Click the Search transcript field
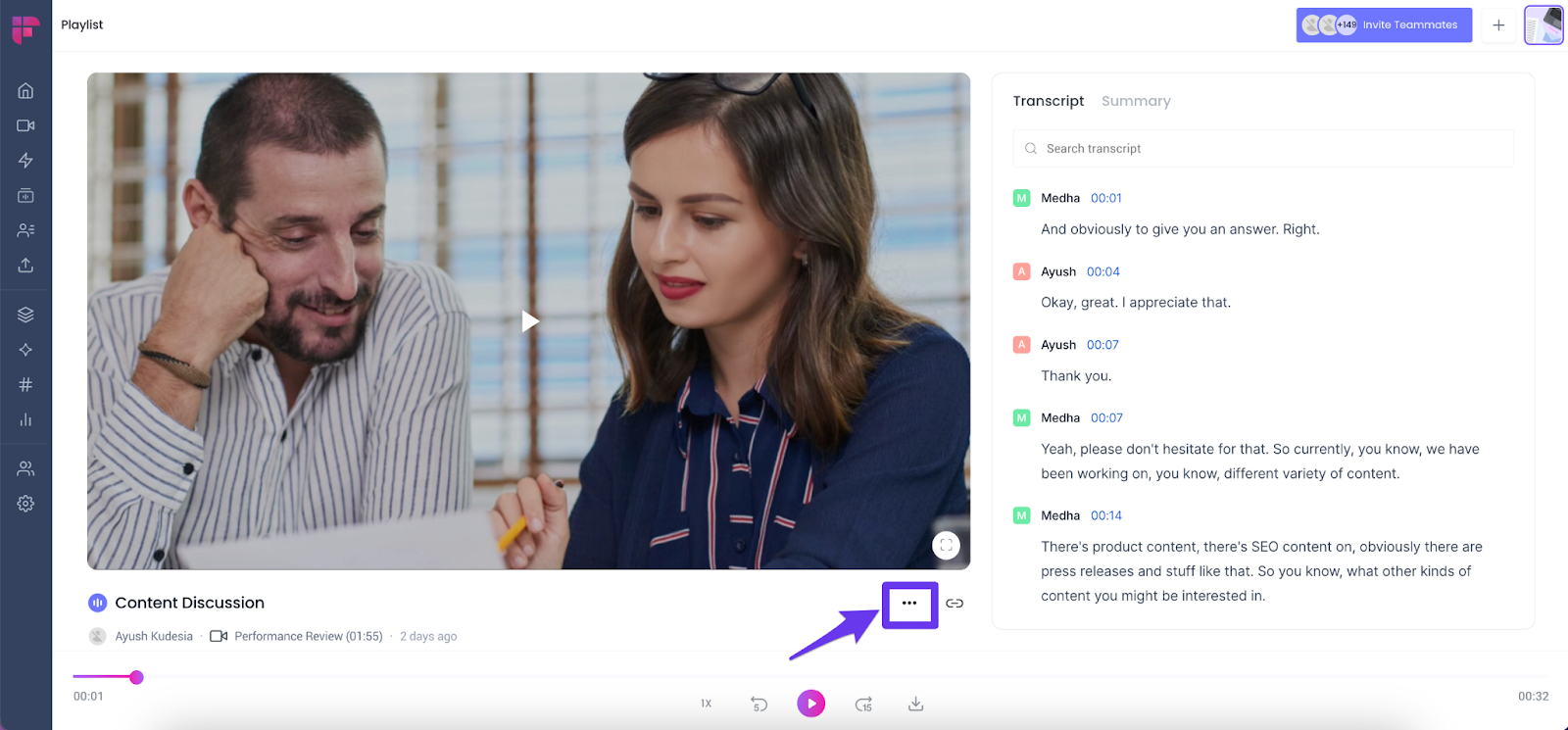Image resolution: width=1568 pixels, height=730 pixels. point(1263,149)
